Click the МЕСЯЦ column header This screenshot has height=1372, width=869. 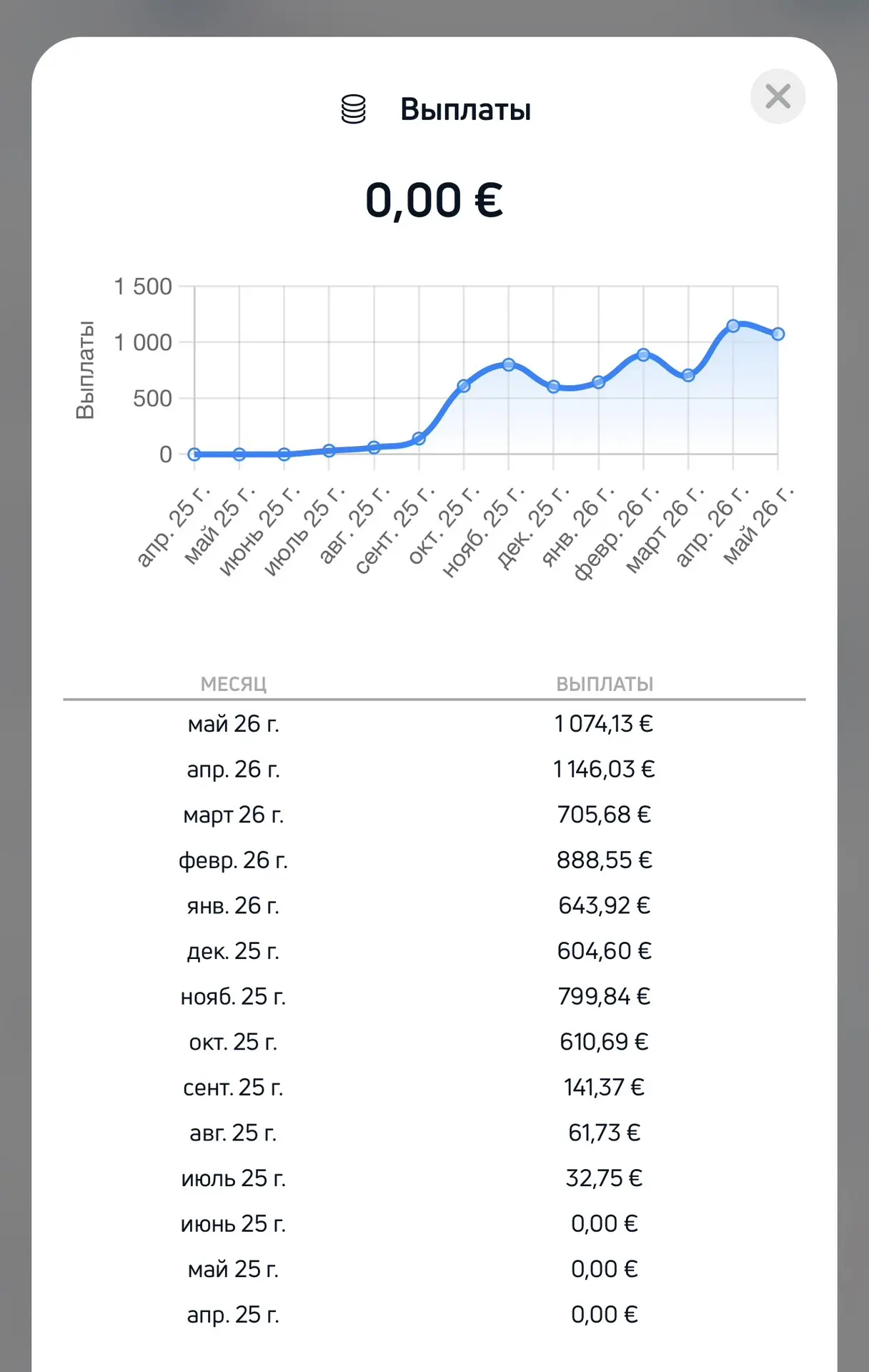point(233,684)
